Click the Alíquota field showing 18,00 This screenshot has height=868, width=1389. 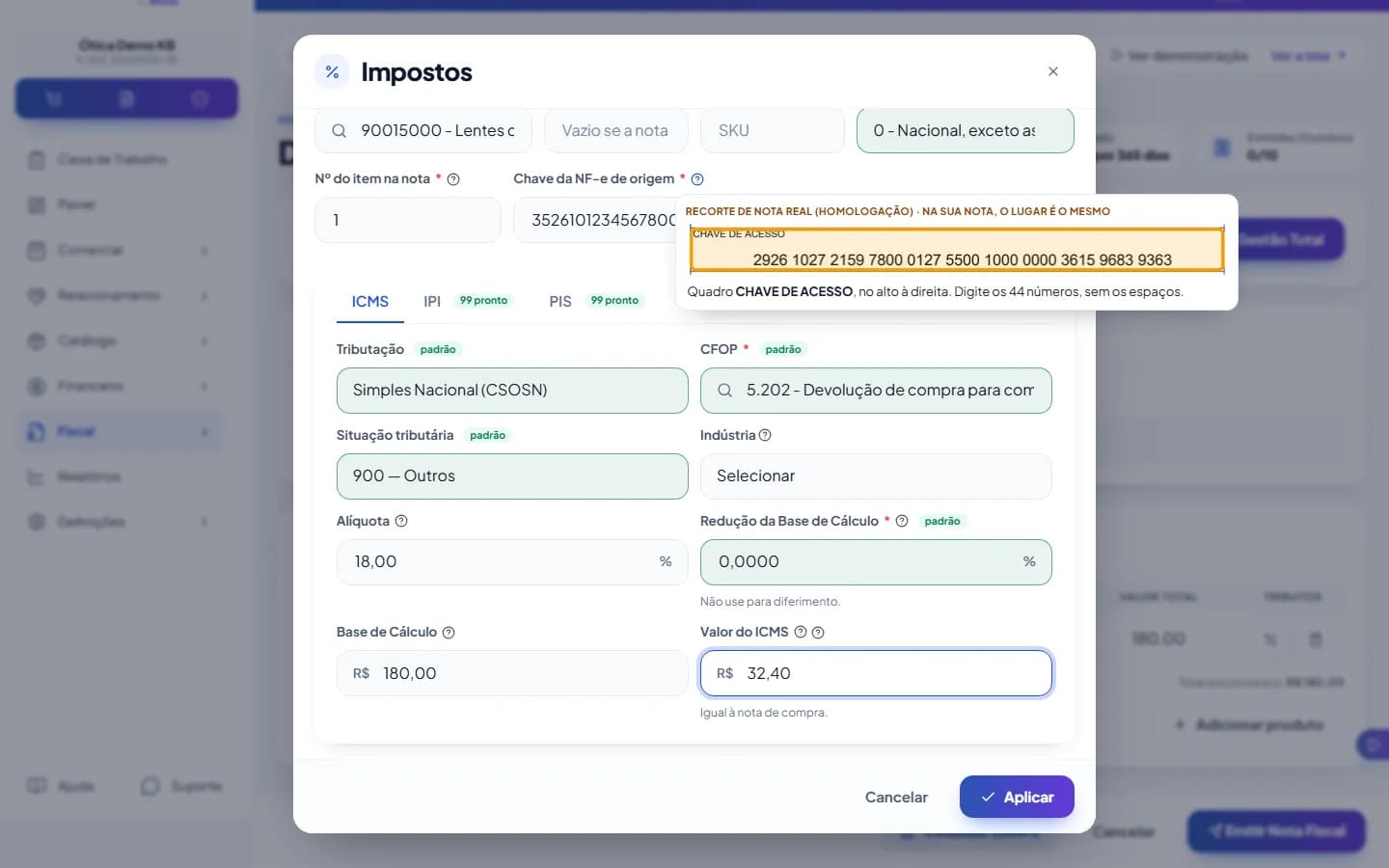click(512, 562)
